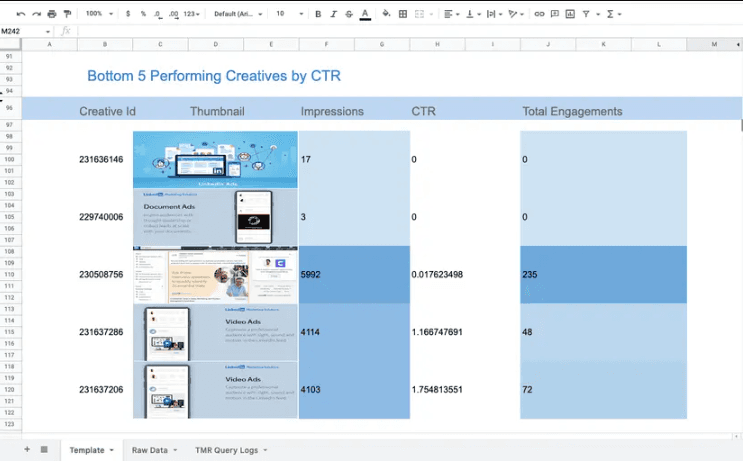
Task: Select the Creative Id cell 231636146
Action: point(101,160)
